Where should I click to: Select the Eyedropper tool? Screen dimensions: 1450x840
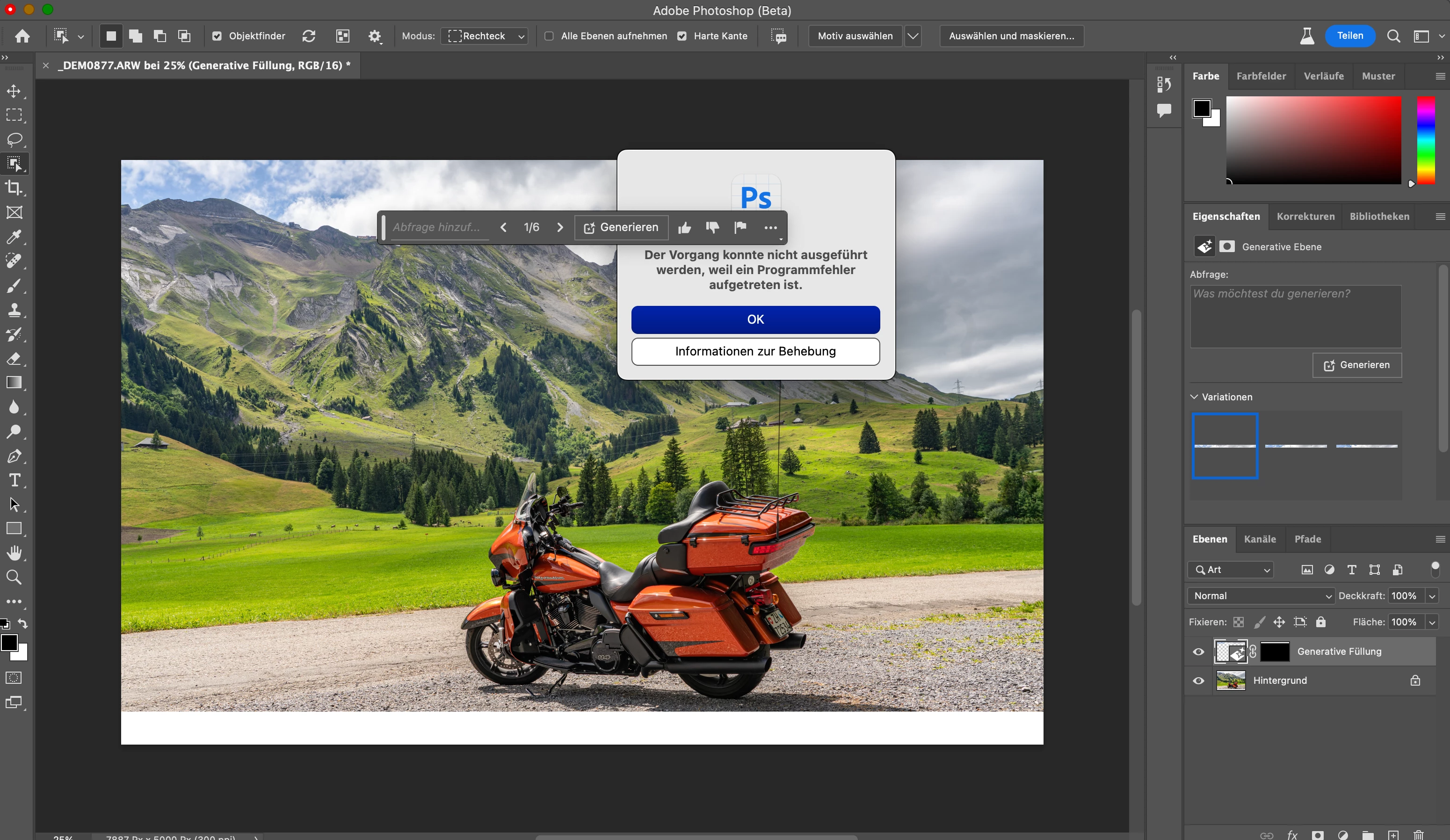14,237
